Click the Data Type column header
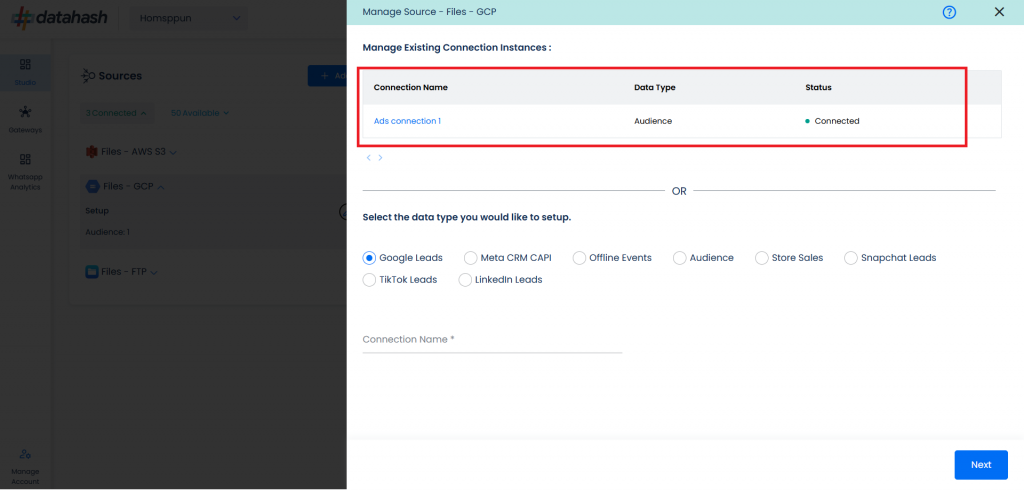This screenshot has width=1024, height=493. tap(654, 87)
